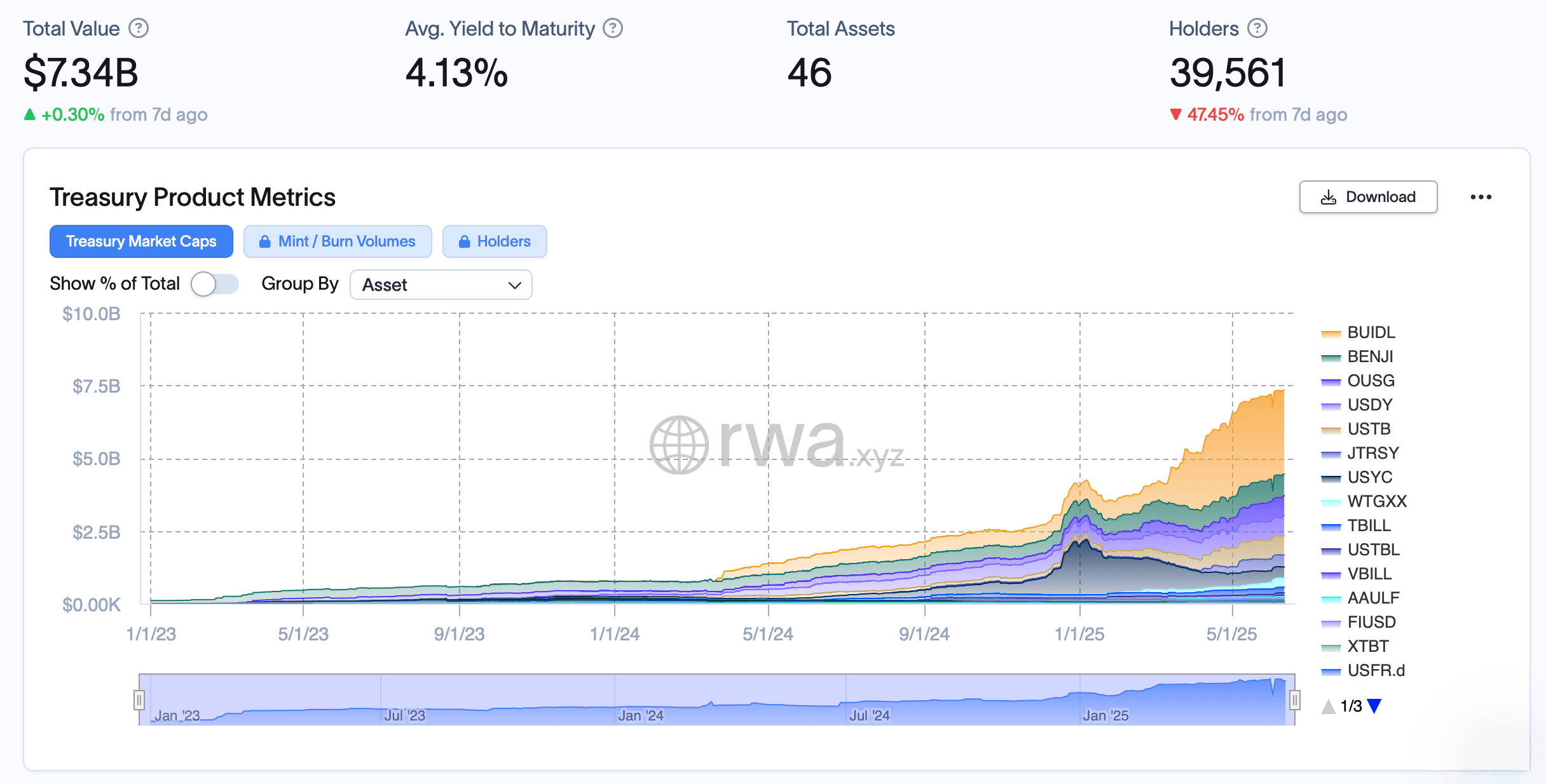Click lock icon on Mint / Burn Volumes
1546x784 pixels.
click(x=265, y=241)
